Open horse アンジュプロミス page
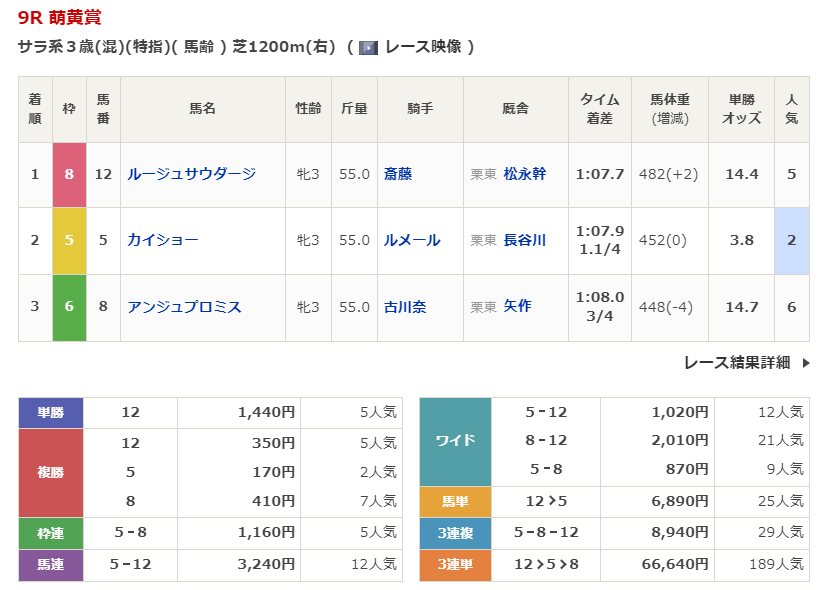 184,307
